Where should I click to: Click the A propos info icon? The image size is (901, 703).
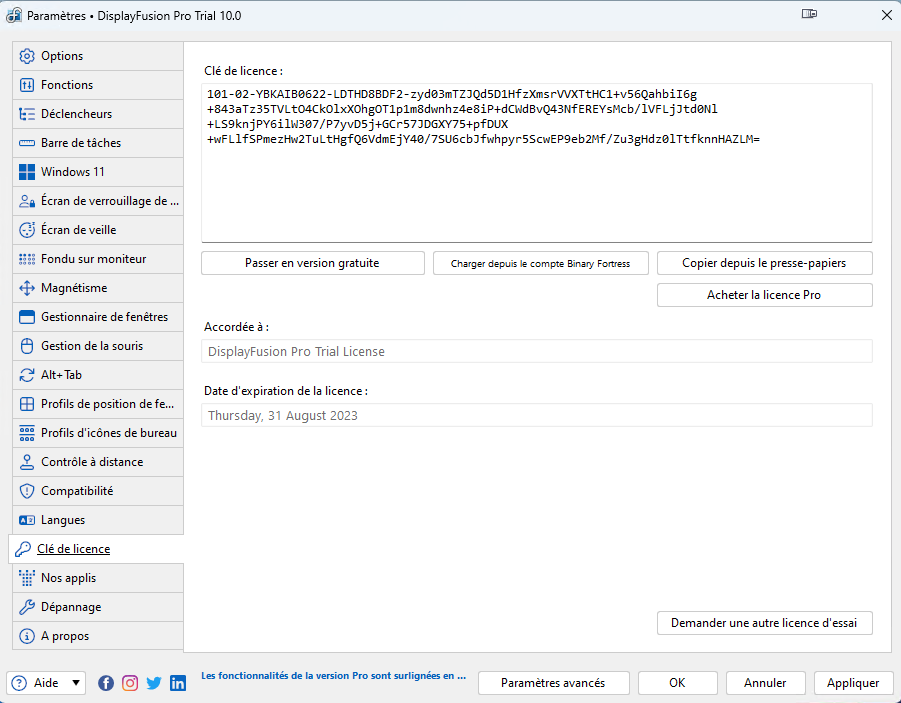click(27, 636)
